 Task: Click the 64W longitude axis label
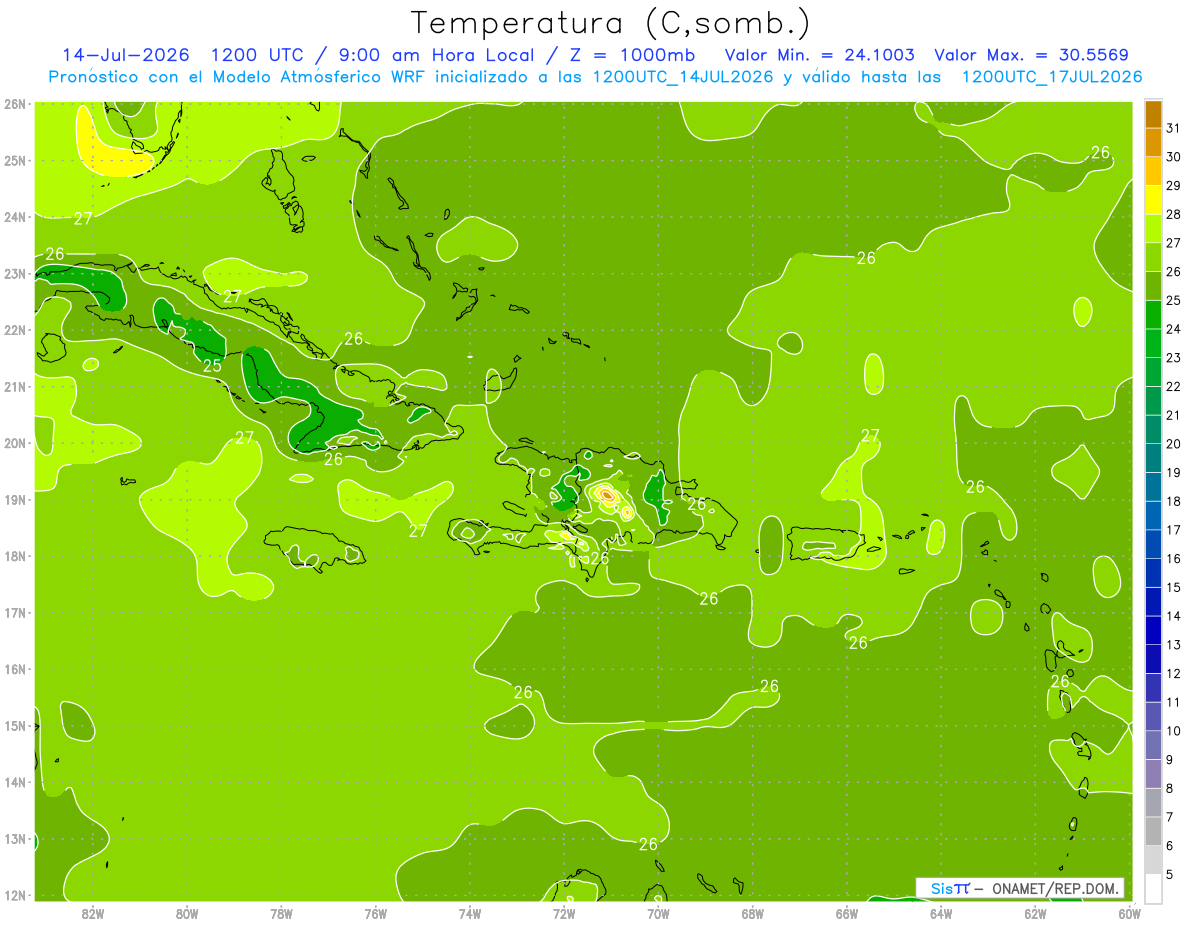point(941,913)
